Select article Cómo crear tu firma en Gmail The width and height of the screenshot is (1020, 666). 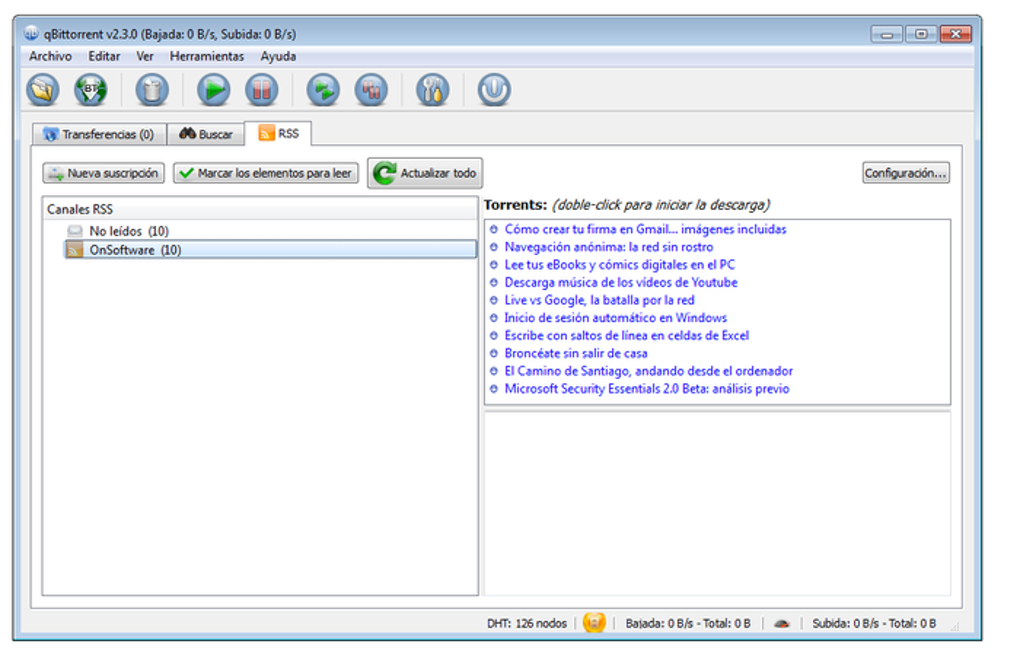pos(645,230)
